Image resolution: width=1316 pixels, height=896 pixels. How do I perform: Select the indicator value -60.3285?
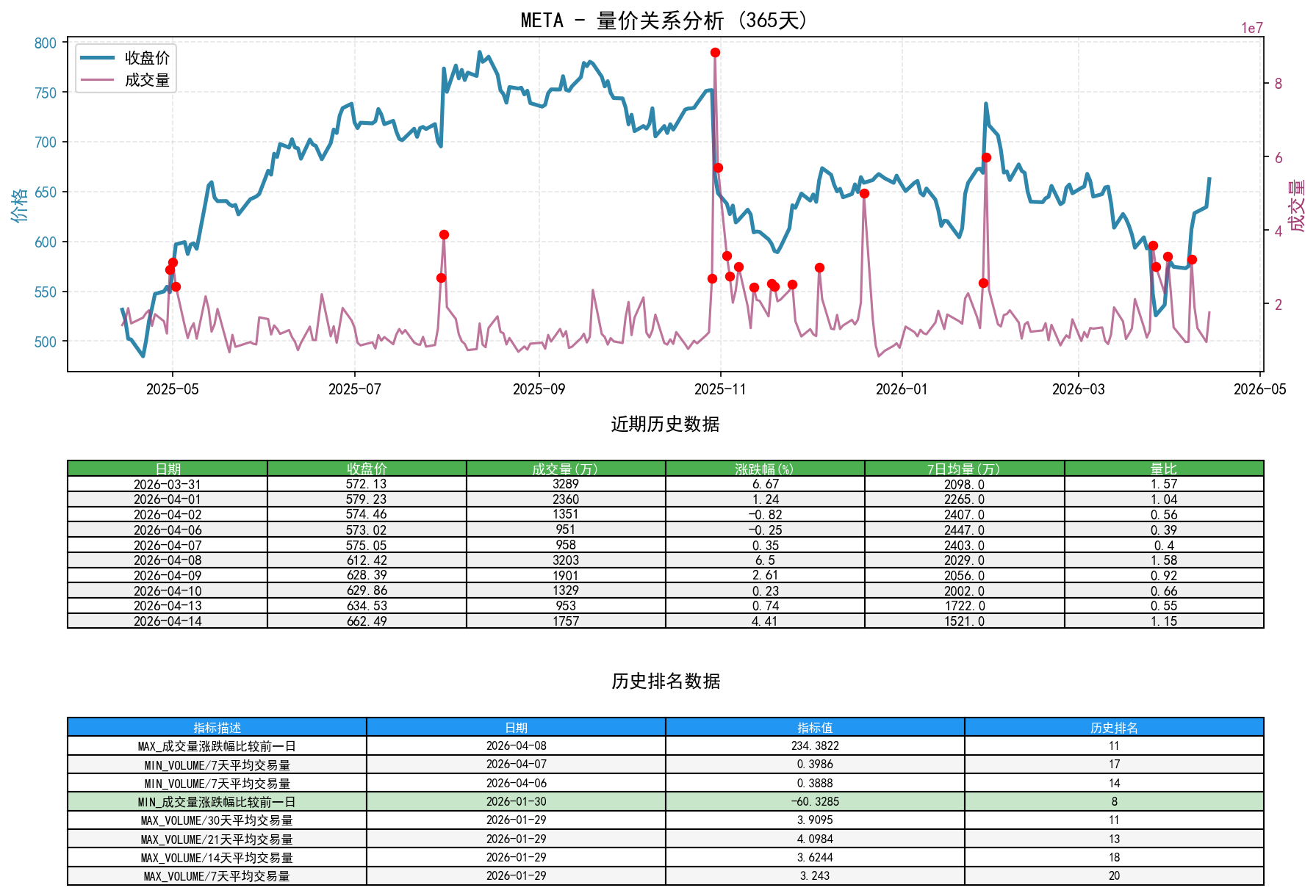[815, 802]
